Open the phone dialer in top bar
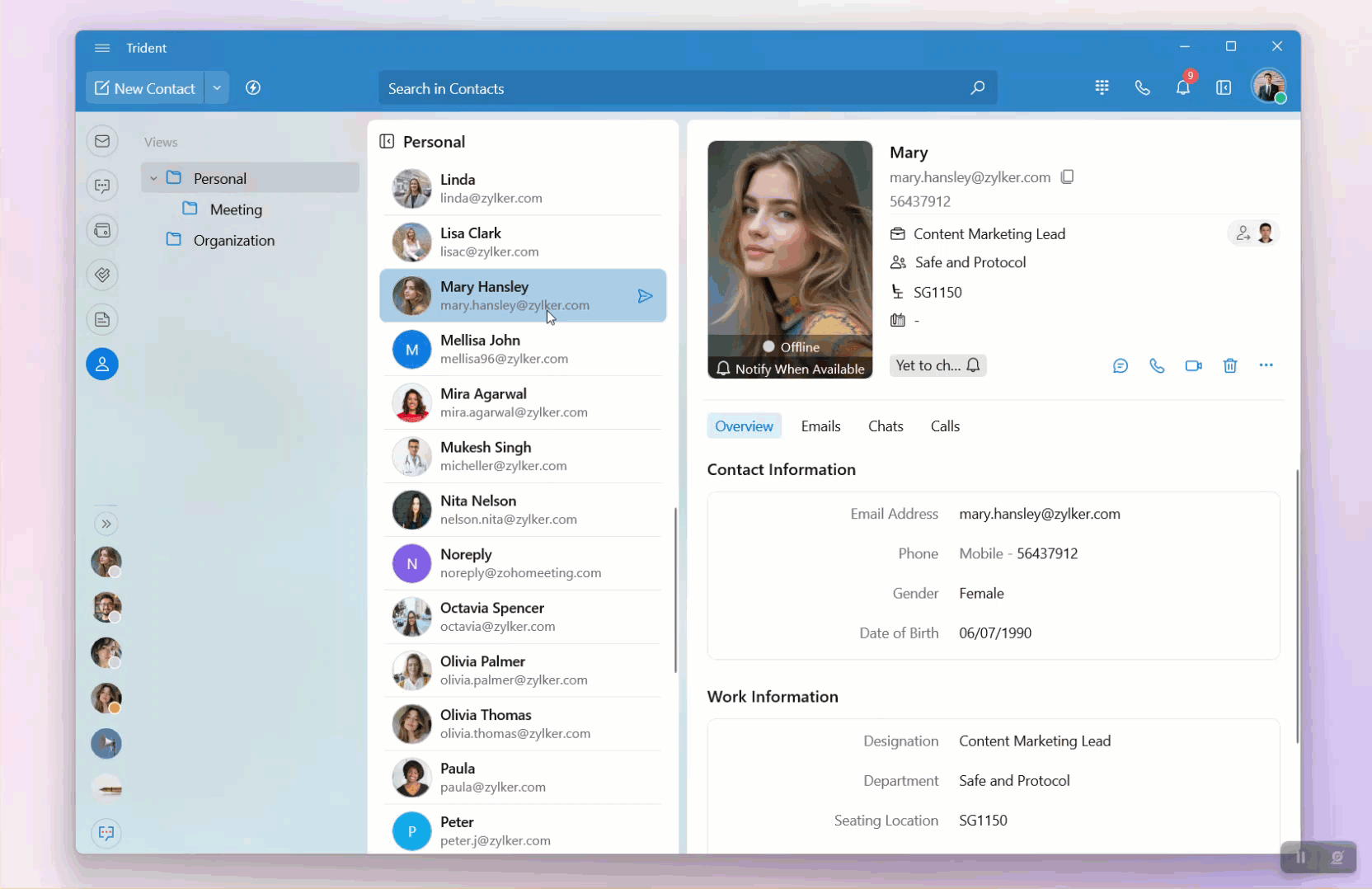The image size is (1372, 889). 1142,87
